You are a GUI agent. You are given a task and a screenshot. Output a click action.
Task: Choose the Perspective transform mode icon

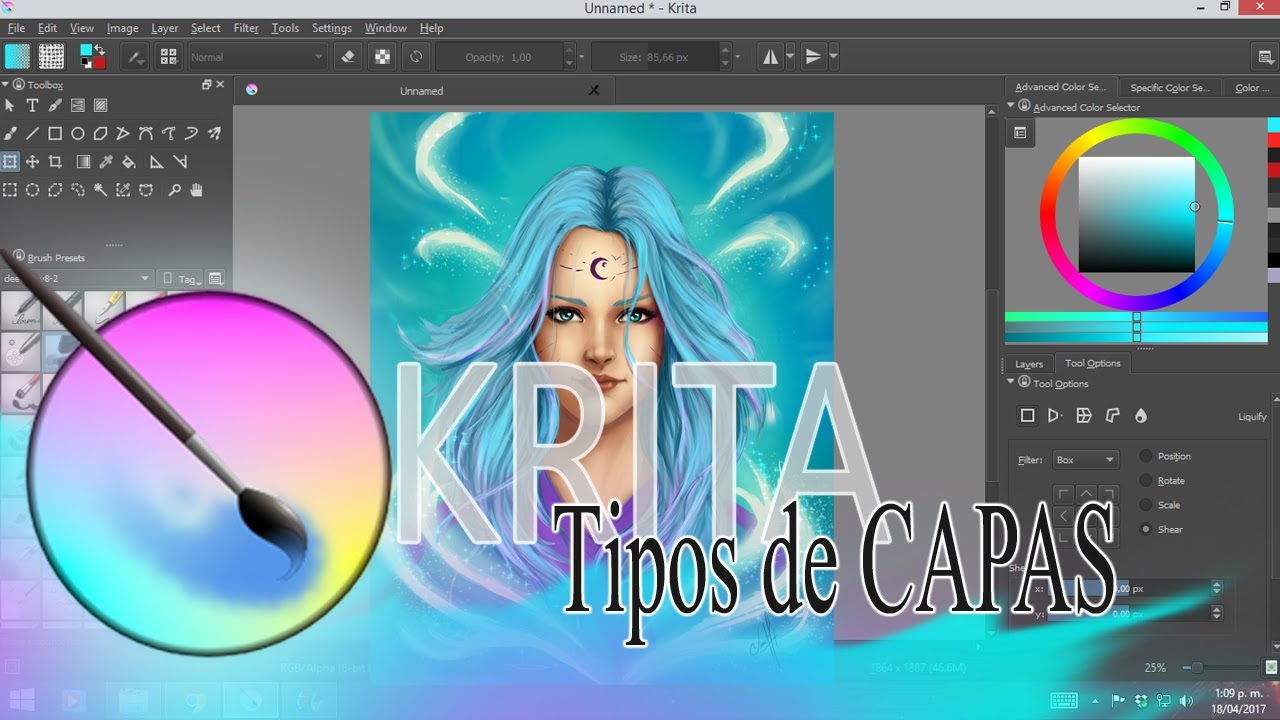coord(1055,415)
